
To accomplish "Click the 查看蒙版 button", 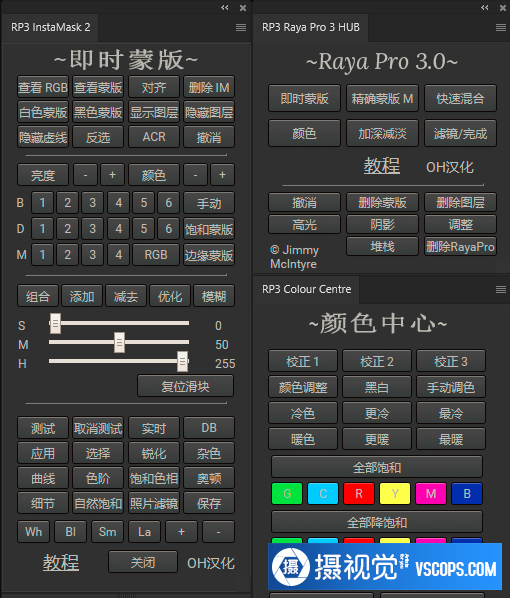I will coord(98,87).
